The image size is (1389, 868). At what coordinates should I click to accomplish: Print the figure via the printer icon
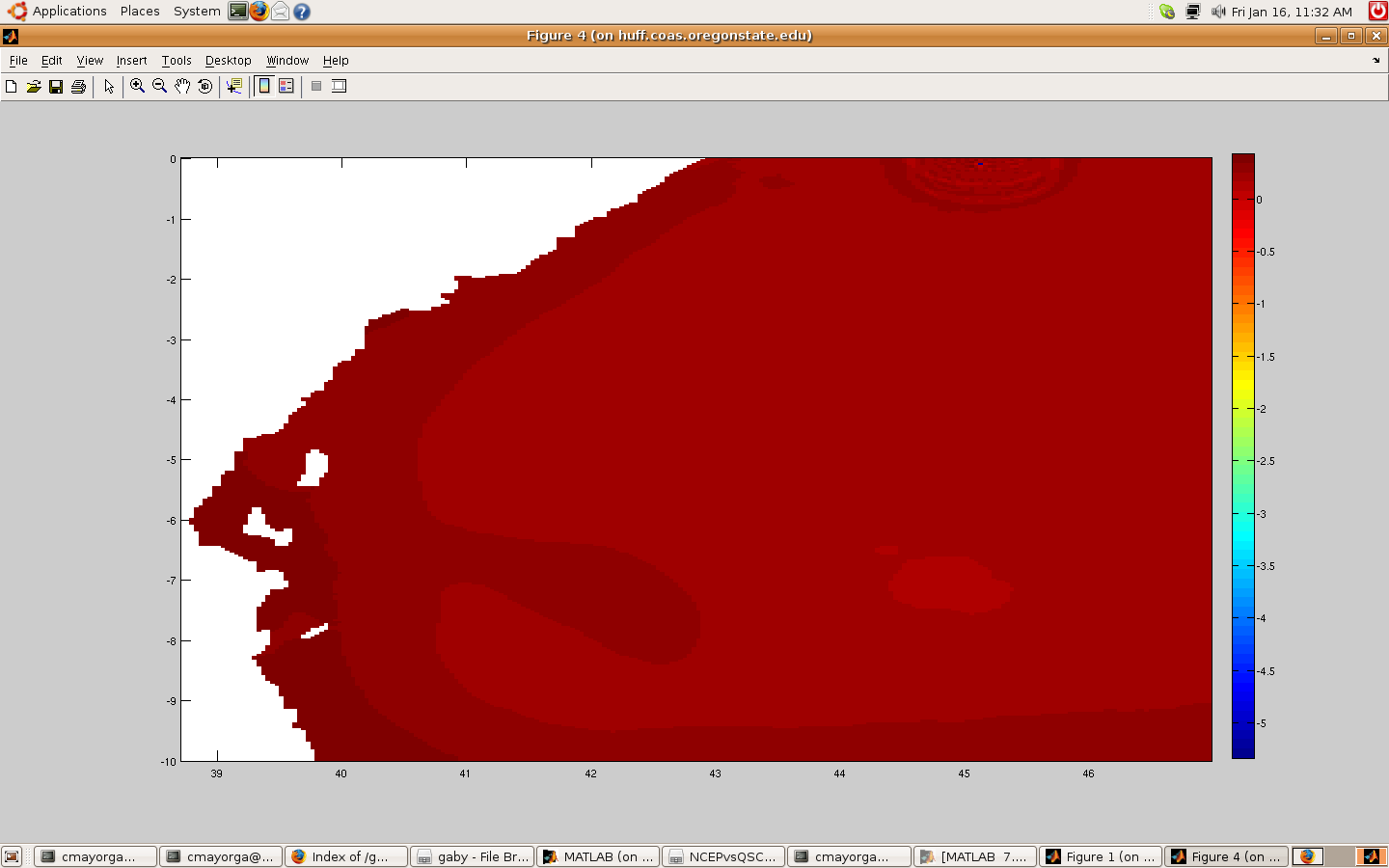point(78,87)
